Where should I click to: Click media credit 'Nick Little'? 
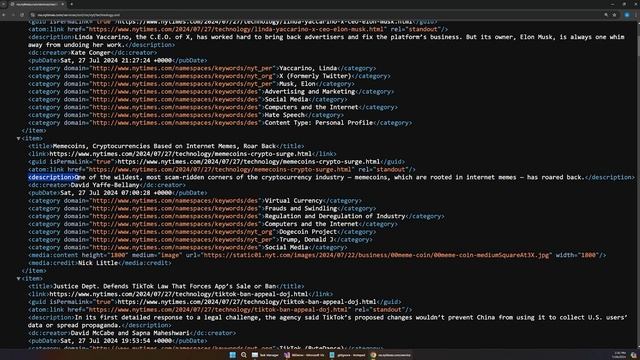click(98, 263)
